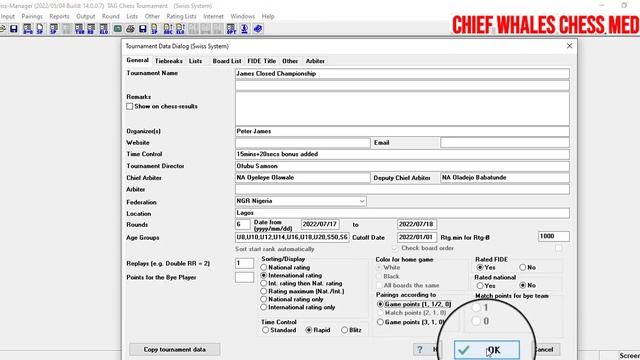Click the RR toolbar icon
Image resolution: width=640 pixels, height=360 pixels.
(91, 29)
